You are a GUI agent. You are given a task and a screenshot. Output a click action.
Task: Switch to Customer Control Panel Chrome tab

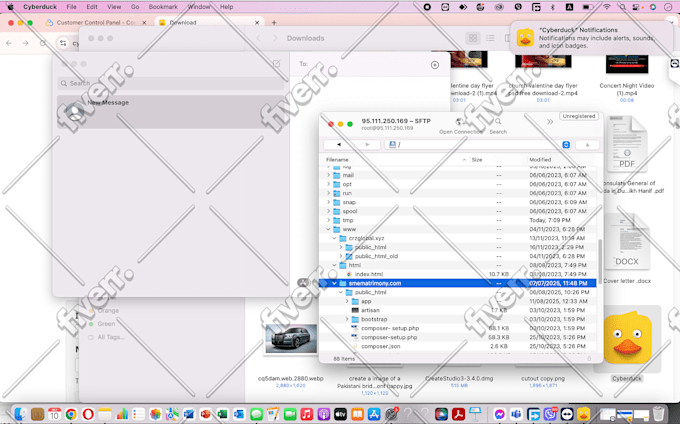pyautogui.click(x=96, y=23)
